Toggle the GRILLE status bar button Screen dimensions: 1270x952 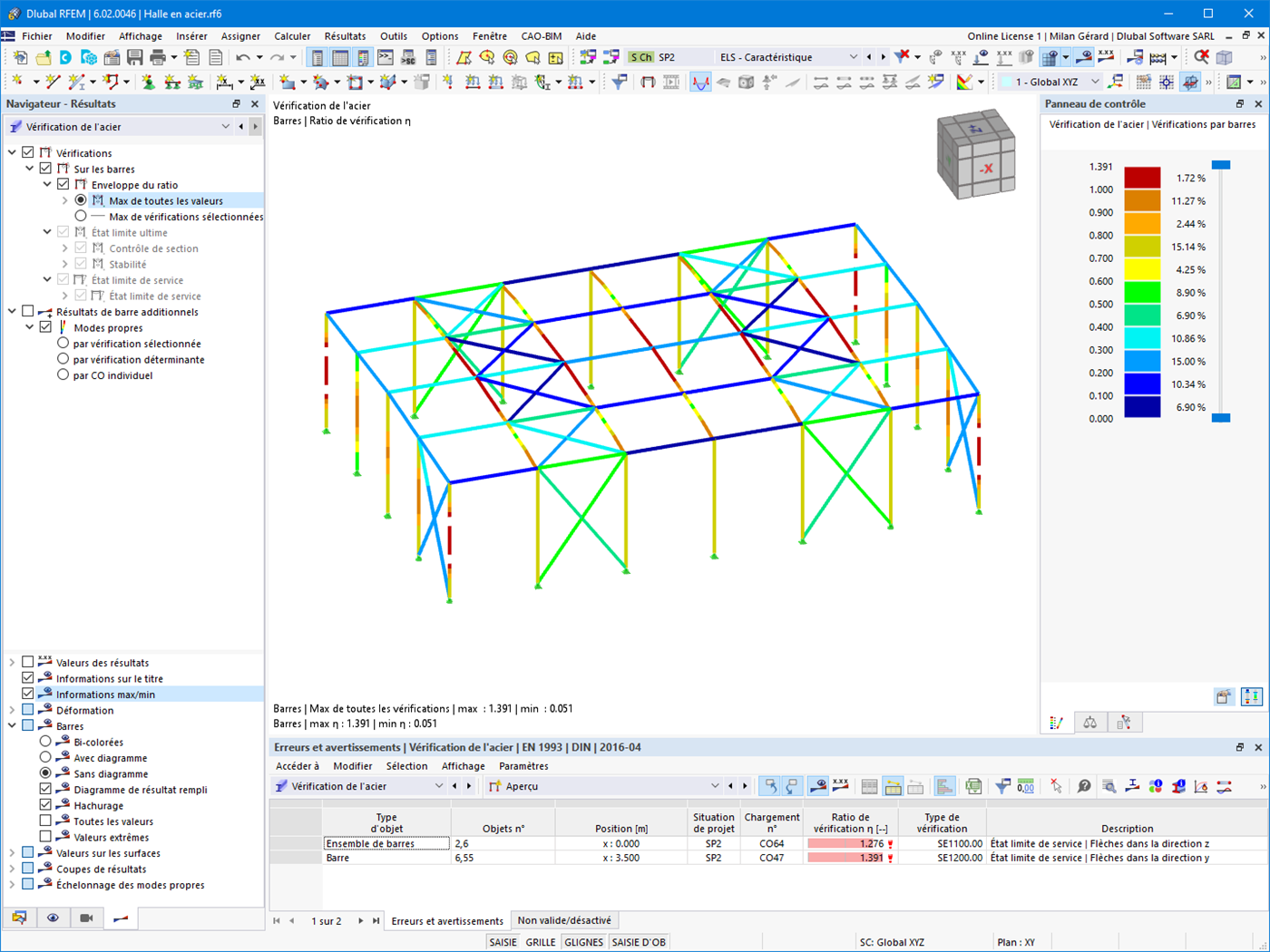[541, 942]
